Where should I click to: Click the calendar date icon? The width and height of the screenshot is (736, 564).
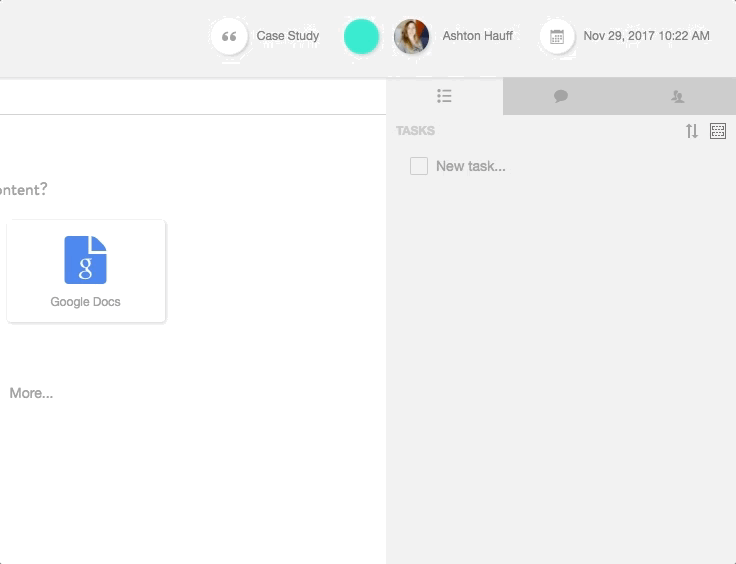click(x=557, y=37)
